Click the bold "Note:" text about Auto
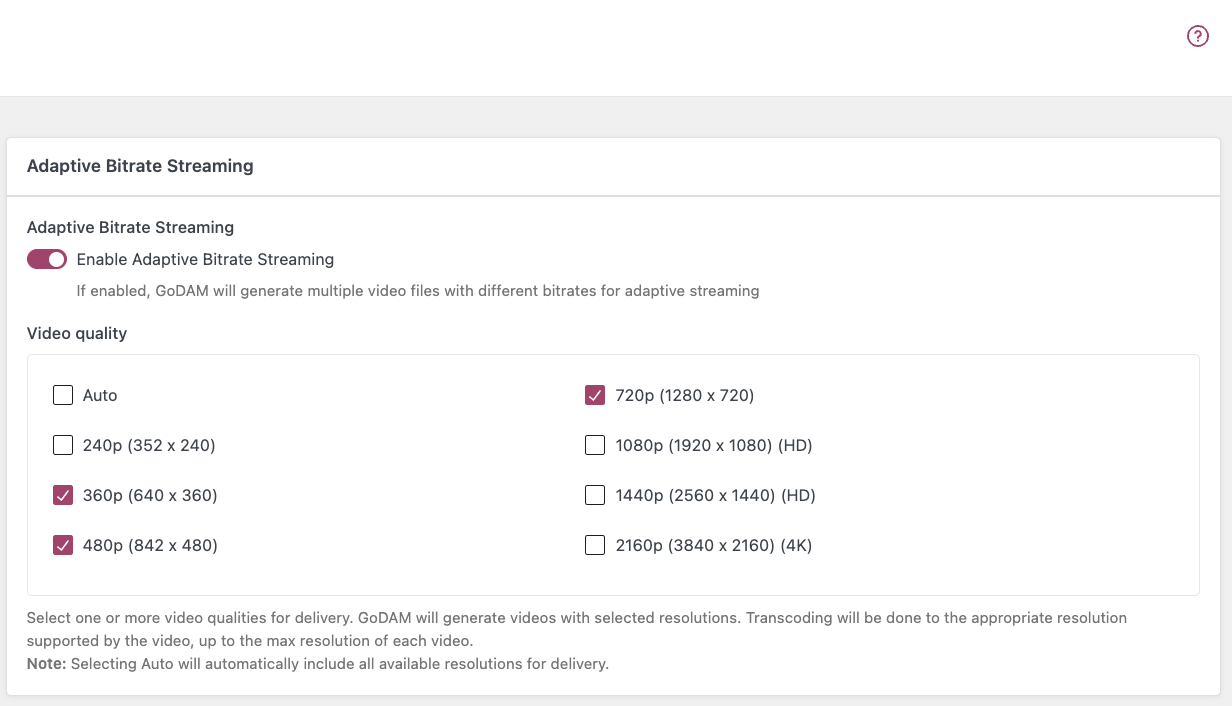This screenshot has height=706, width=1232. [46, 663]
